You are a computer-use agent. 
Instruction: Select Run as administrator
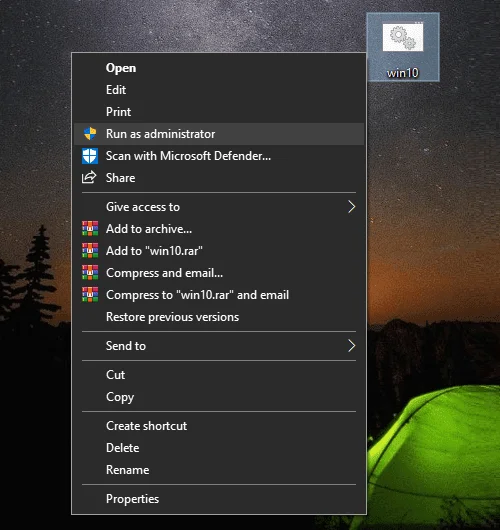219,134
